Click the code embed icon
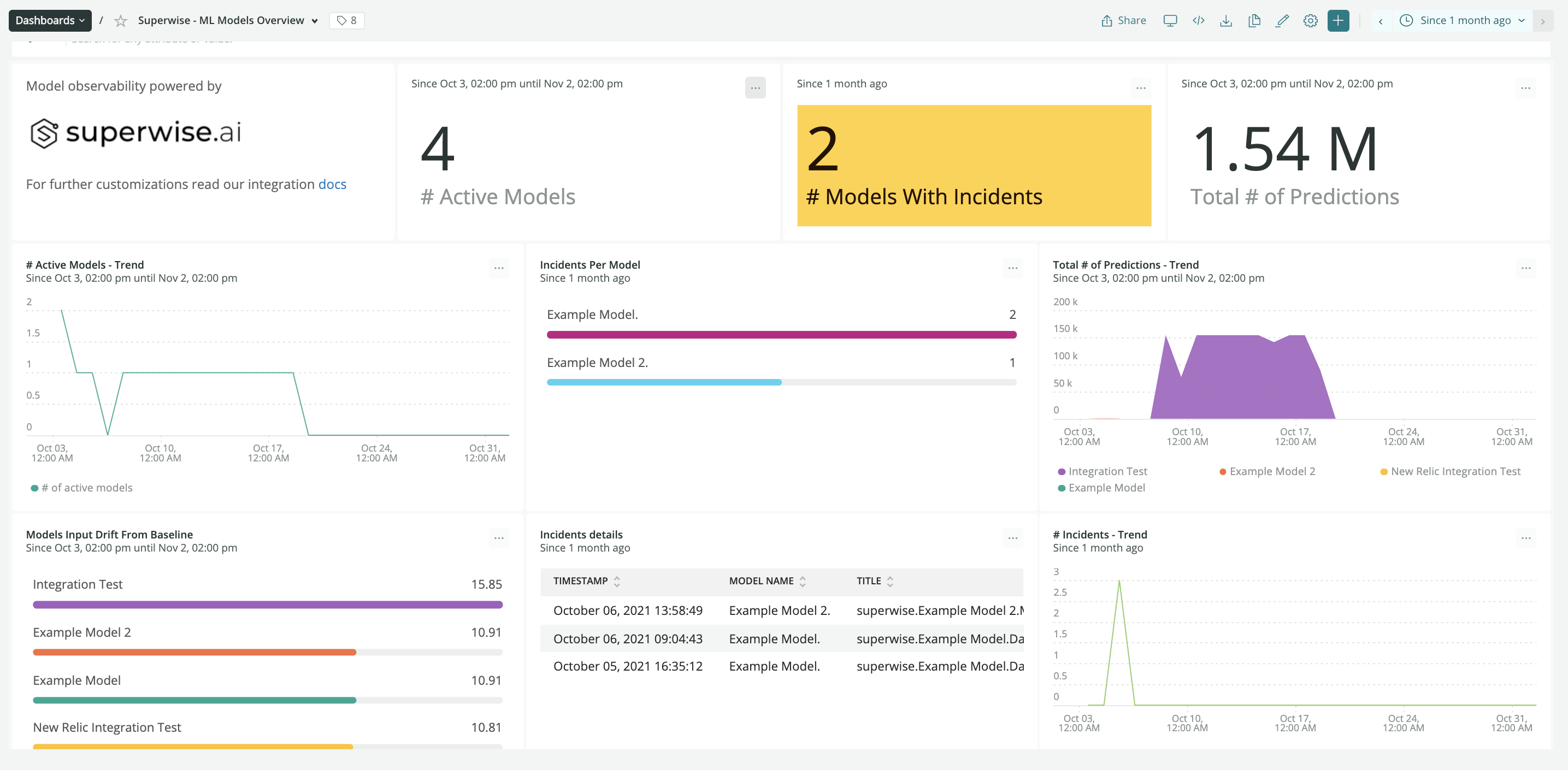 (x=1198, y=21)
